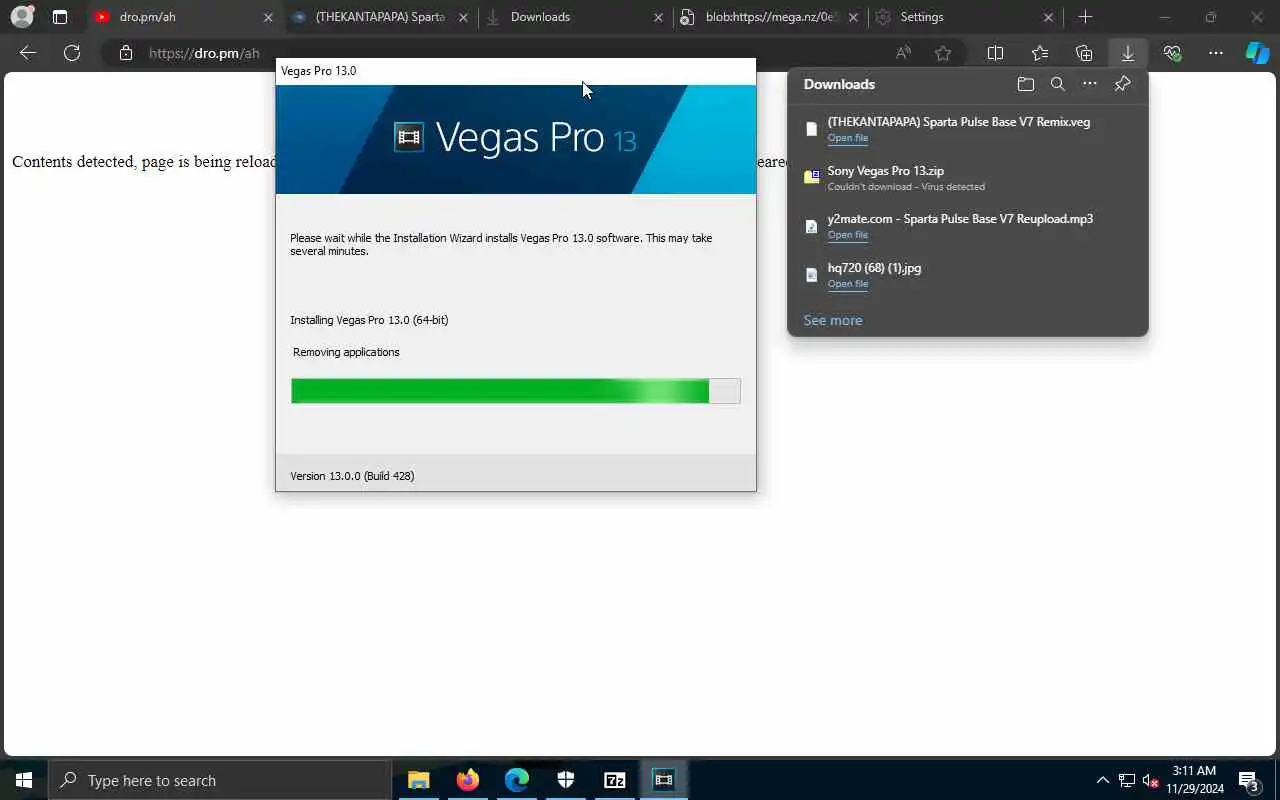
Task: Open the Favorites list
Action: tap(1040, 53)
